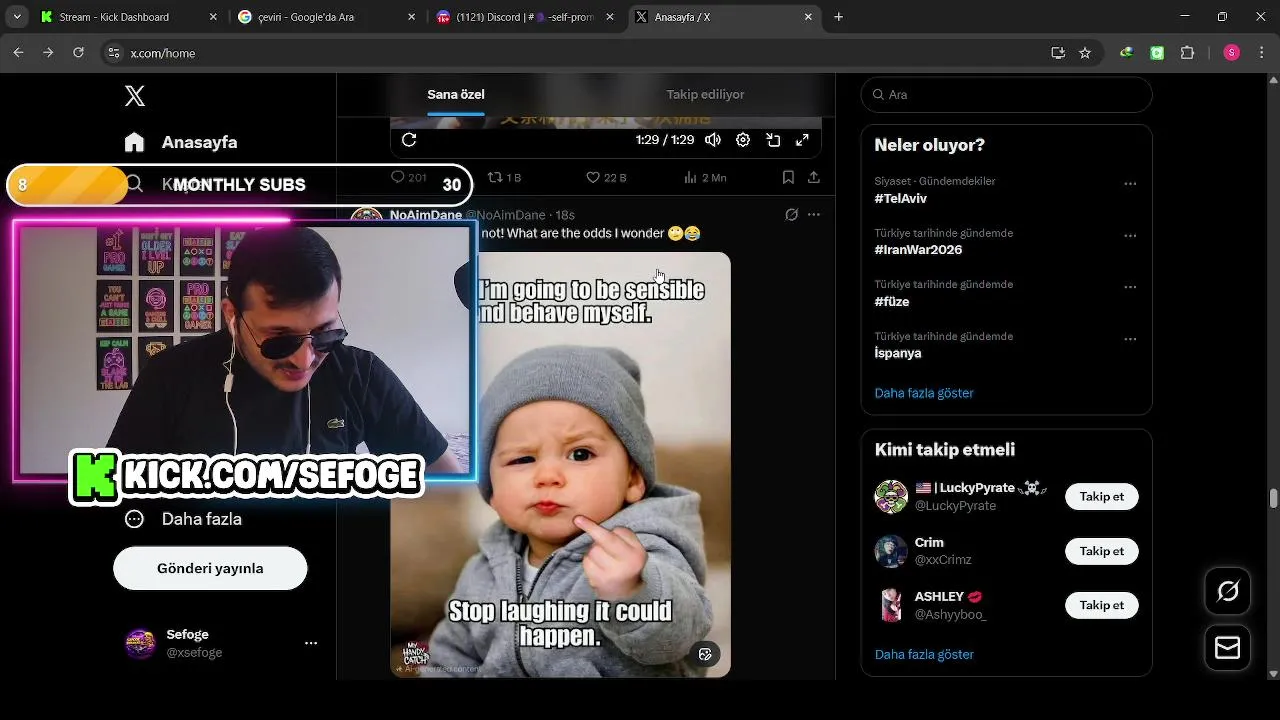The width and height of the screenshot is (1280, 720).
Task: Open Crim profile avatar
Action: point(891,551)
